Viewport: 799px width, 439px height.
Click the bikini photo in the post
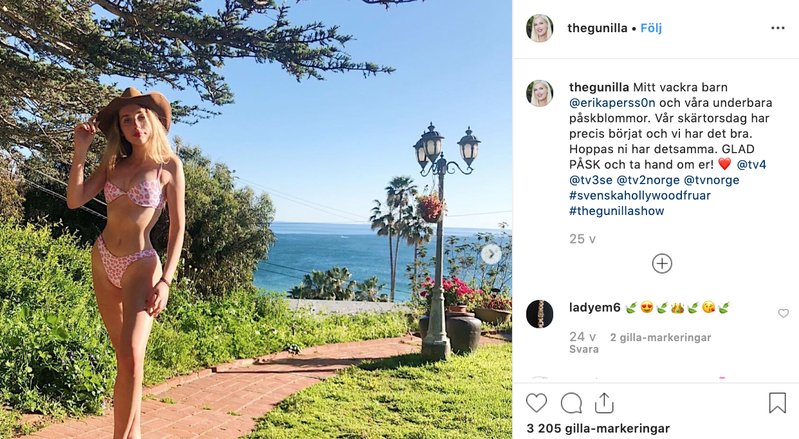coord(256,220)
